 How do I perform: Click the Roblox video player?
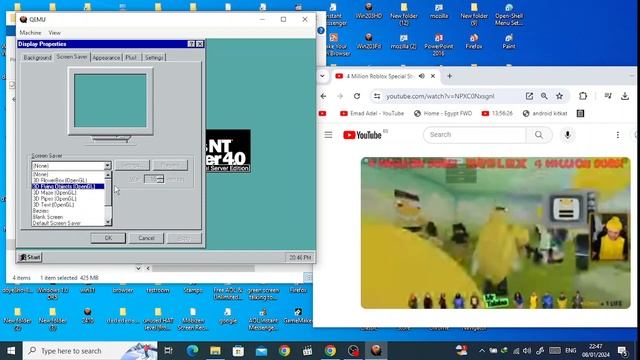[x=496, y=233]
